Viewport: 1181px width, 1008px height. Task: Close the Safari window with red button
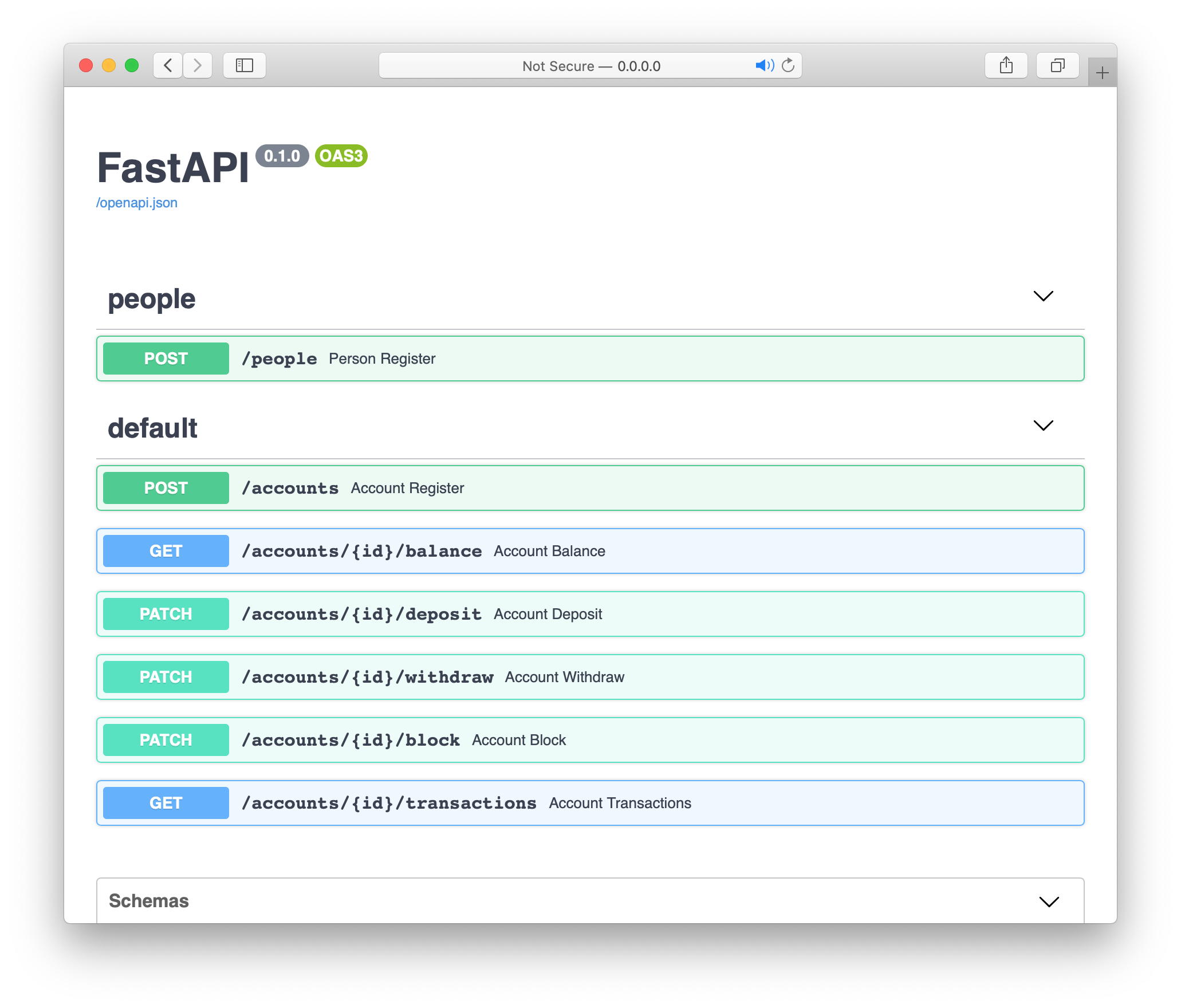click(86, 65)
